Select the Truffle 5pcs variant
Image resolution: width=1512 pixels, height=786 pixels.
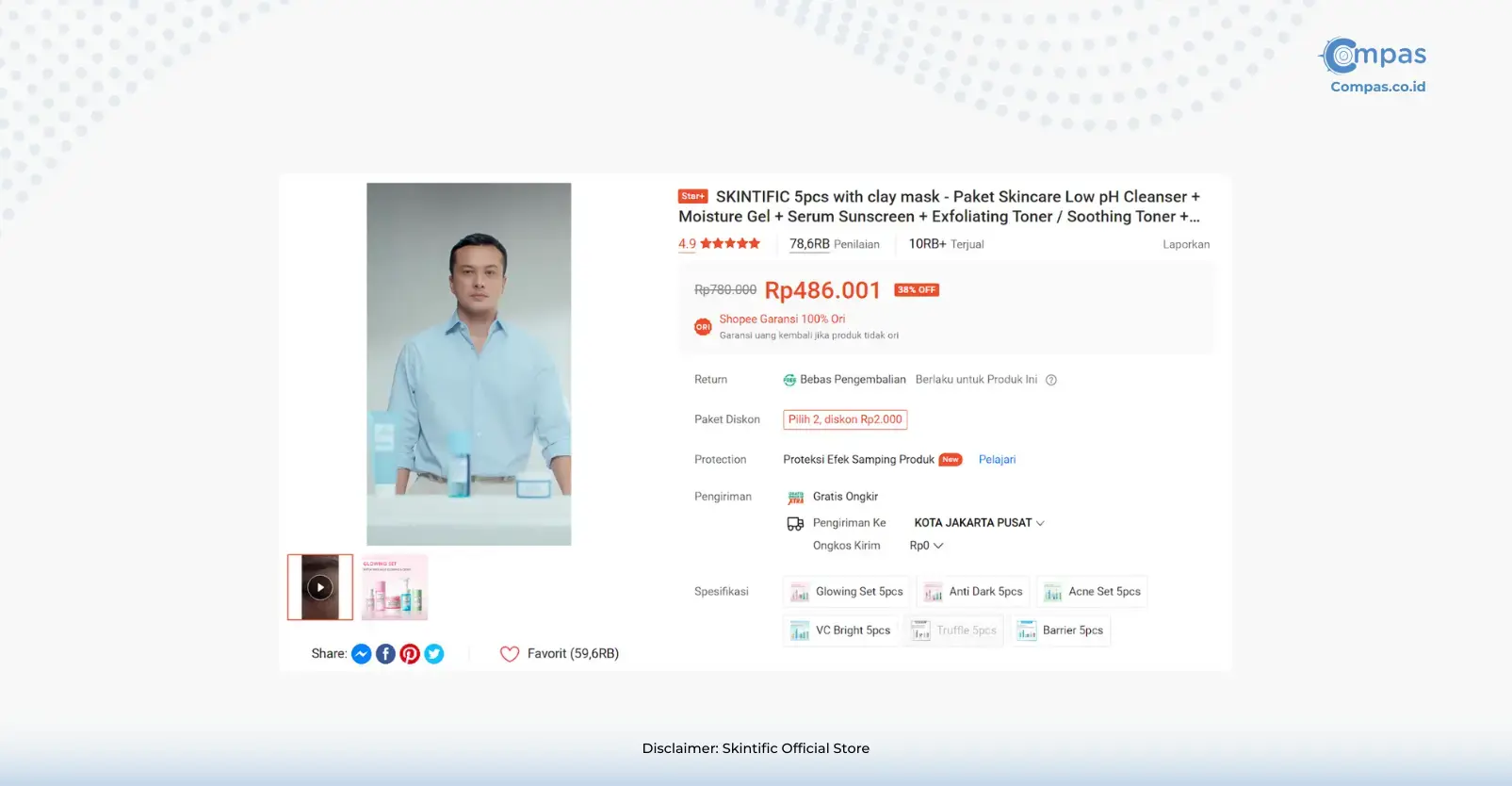point(954,630)
